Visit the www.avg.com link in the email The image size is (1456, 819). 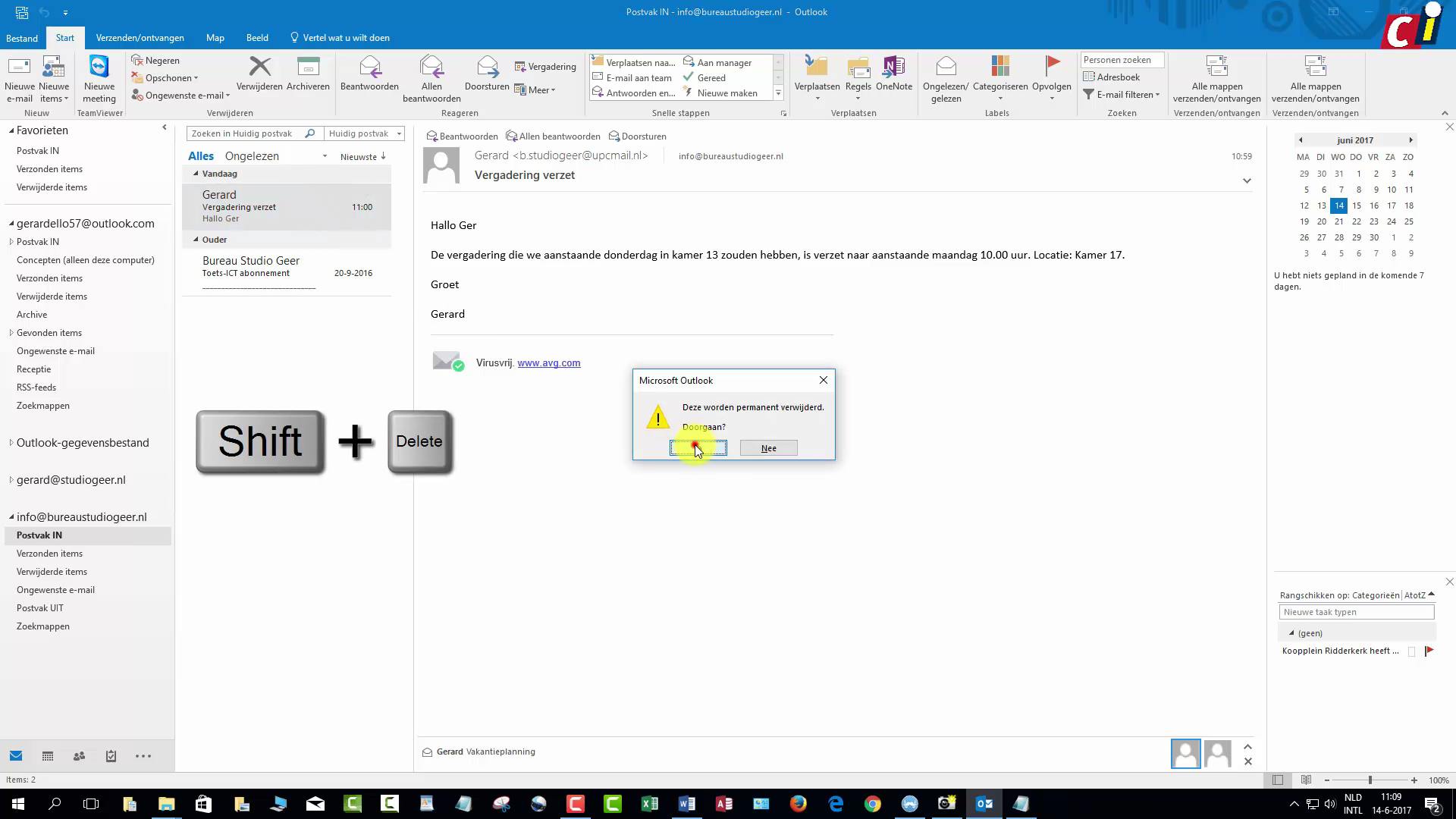(x=548, y=362)
